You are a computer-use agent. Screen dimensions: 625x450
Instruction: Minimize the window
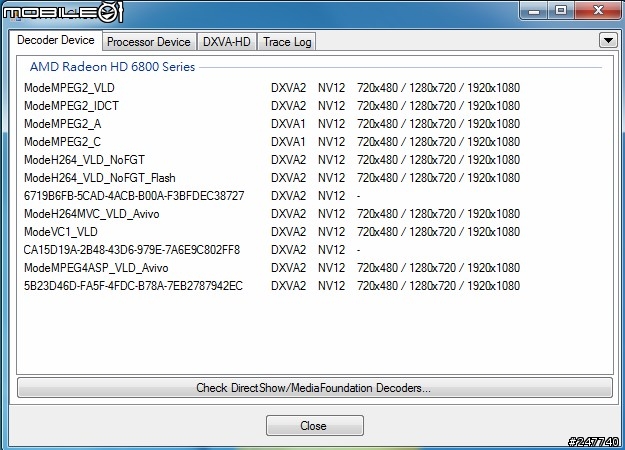pos(533,10)
